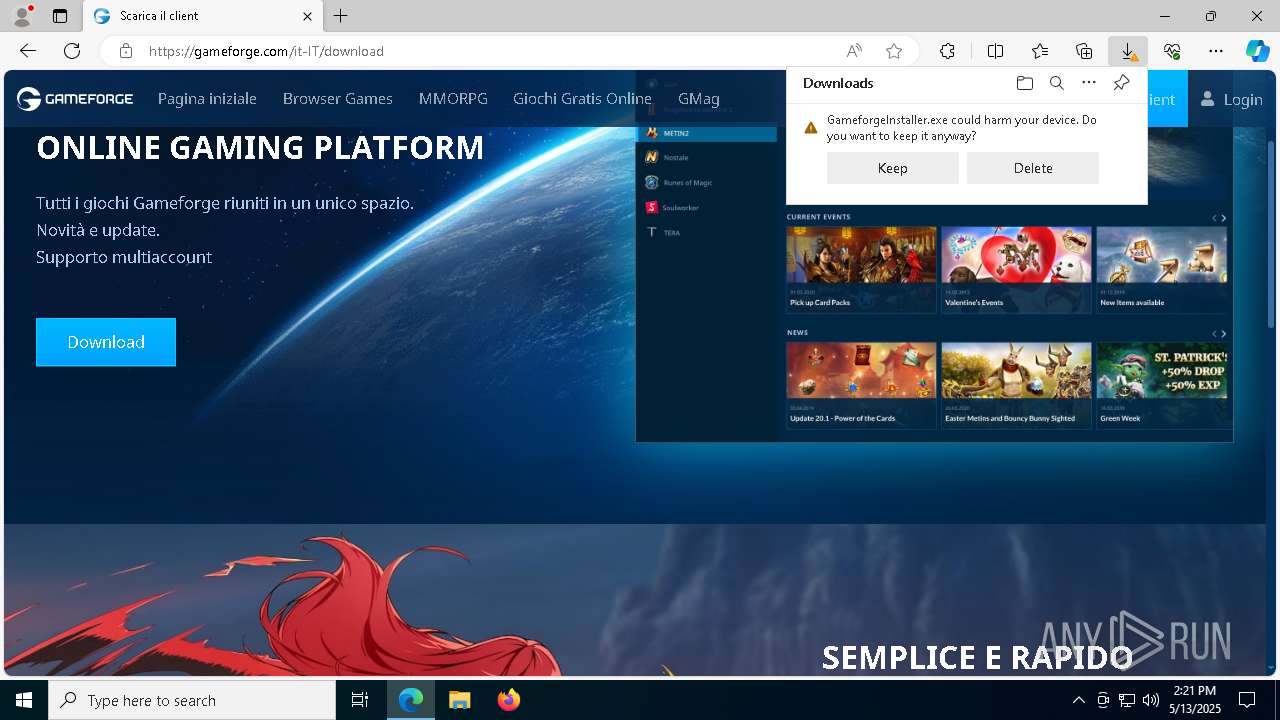View site information lock icon
The width and height of the screenshot is (1280, 720).
125,51
